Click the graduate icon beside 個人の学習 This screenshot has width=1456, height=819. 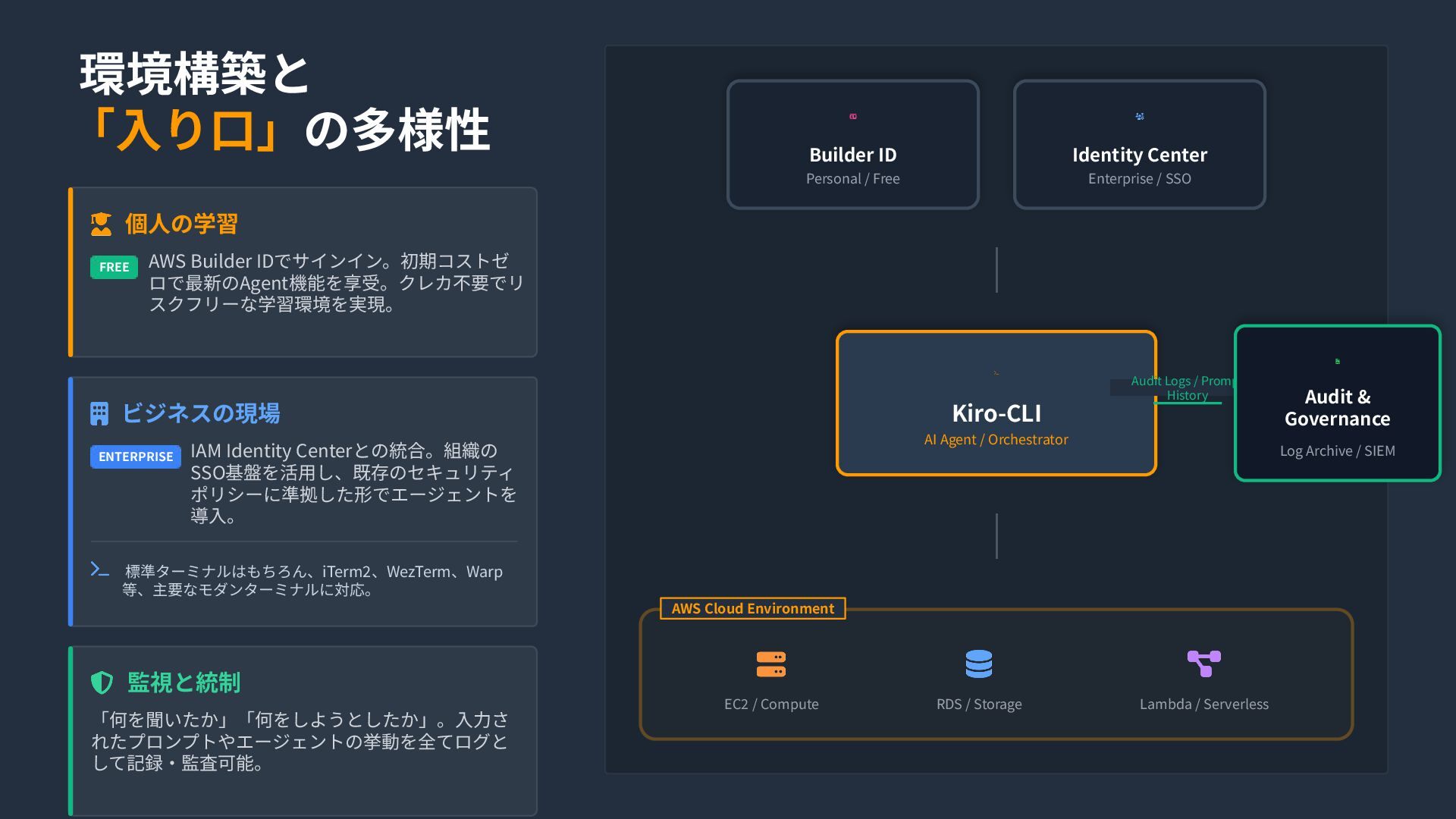101,224
